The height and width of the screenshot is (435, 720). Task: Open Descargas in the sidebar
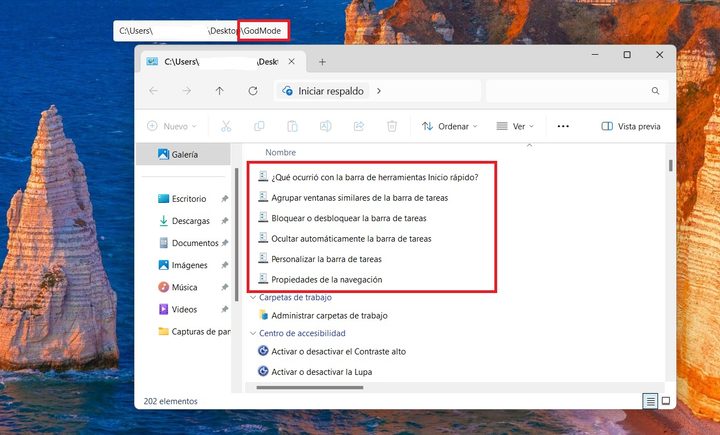click(x=190, y=221)
